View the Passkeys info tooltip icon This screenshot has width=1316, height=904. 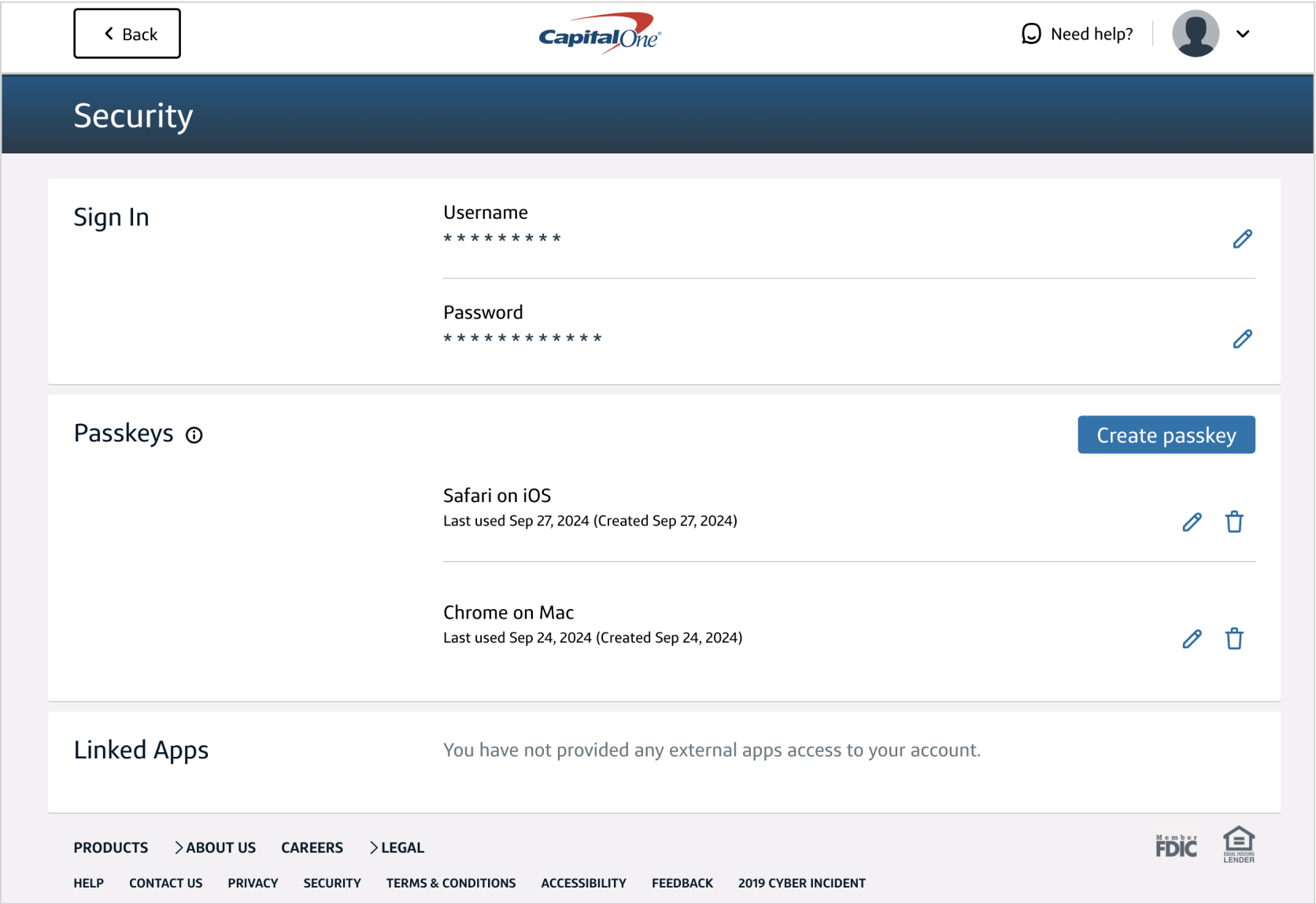(x=194, y=434)
